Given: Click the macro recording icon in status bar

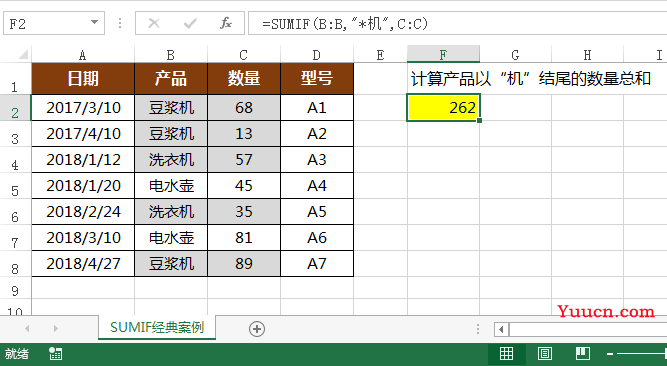Looking at the screenshot, I should 55,354.
